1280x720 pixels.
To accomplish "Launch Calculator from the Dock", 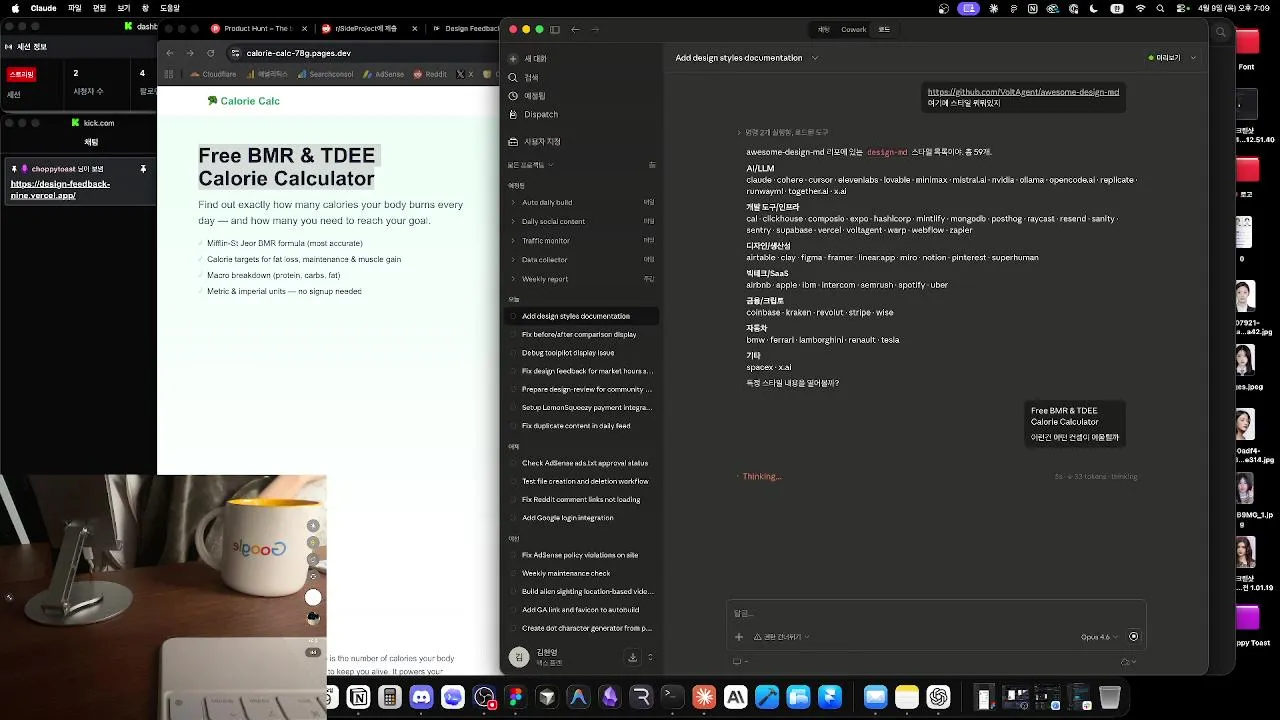I will pos(390,698).
